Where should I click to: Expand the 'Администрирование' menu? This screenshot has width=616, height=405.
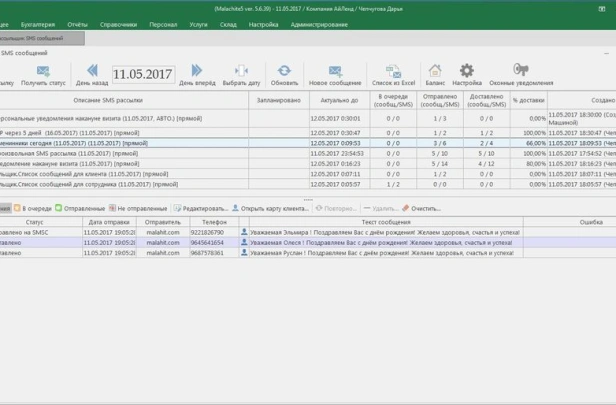point(319,23)
